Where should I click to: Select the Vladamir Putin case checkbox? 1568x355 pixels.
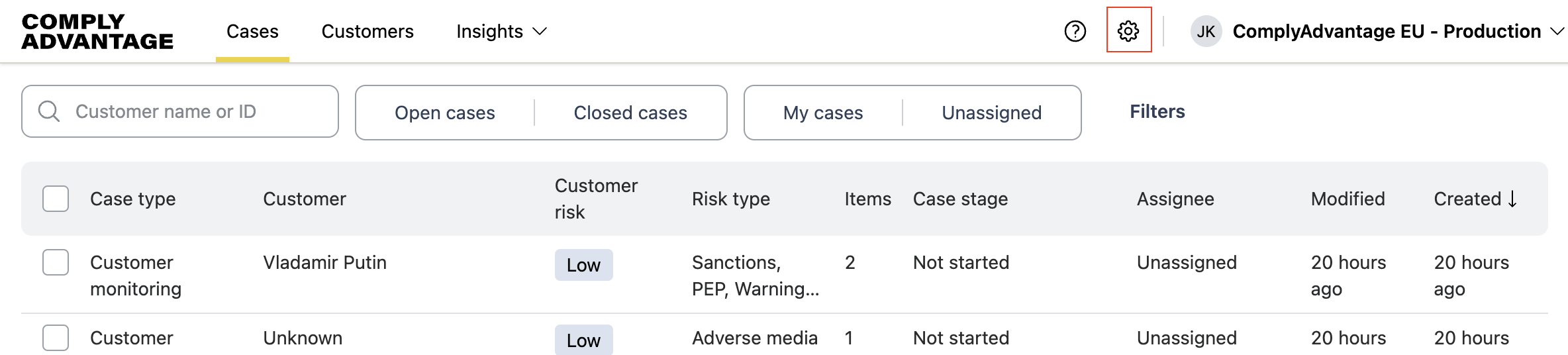click(x=56, y=262)
